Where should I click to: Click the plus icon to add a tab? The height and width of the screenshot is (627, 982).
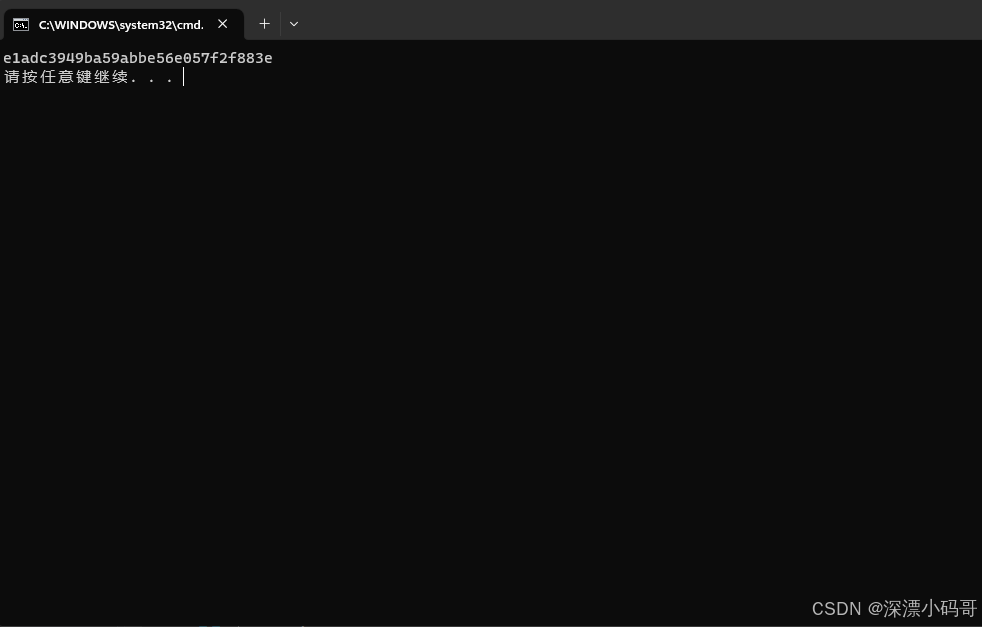click(264, 23)
